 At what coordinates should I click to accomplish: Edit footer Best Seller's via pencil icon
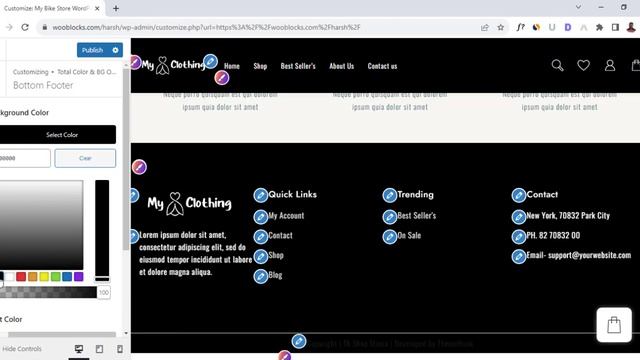point(389,216)
